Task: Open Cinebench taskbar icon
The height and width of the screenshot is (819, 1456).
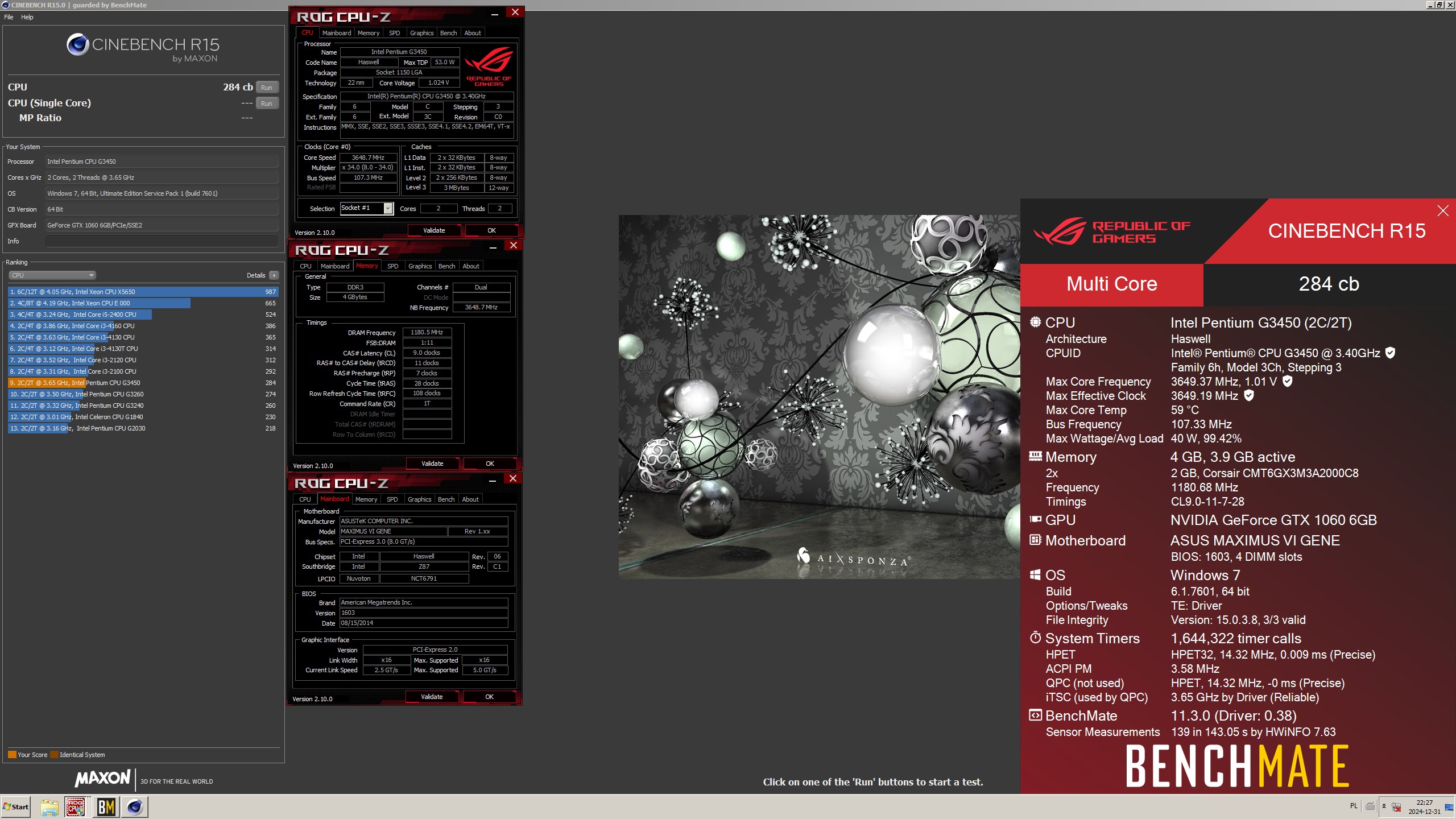Action: click(x=135, y=806)
